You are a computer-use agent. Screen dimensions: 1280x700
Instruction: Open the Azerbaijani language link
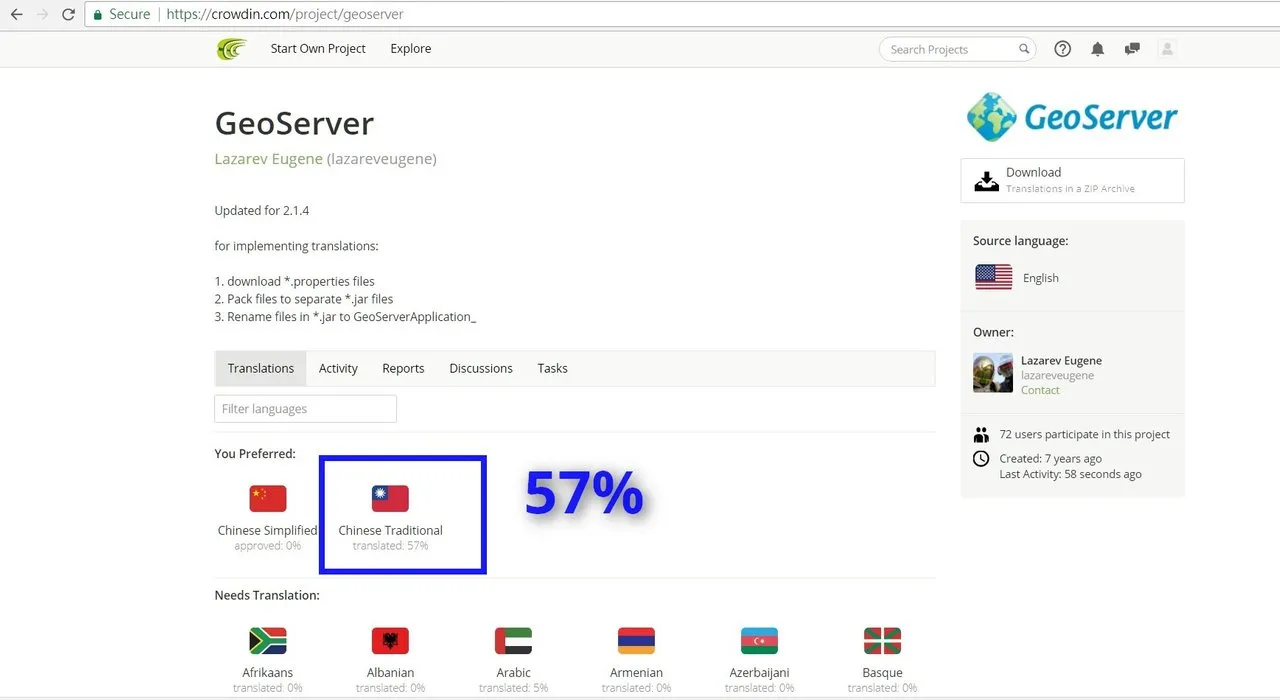[x=759, y=673]
